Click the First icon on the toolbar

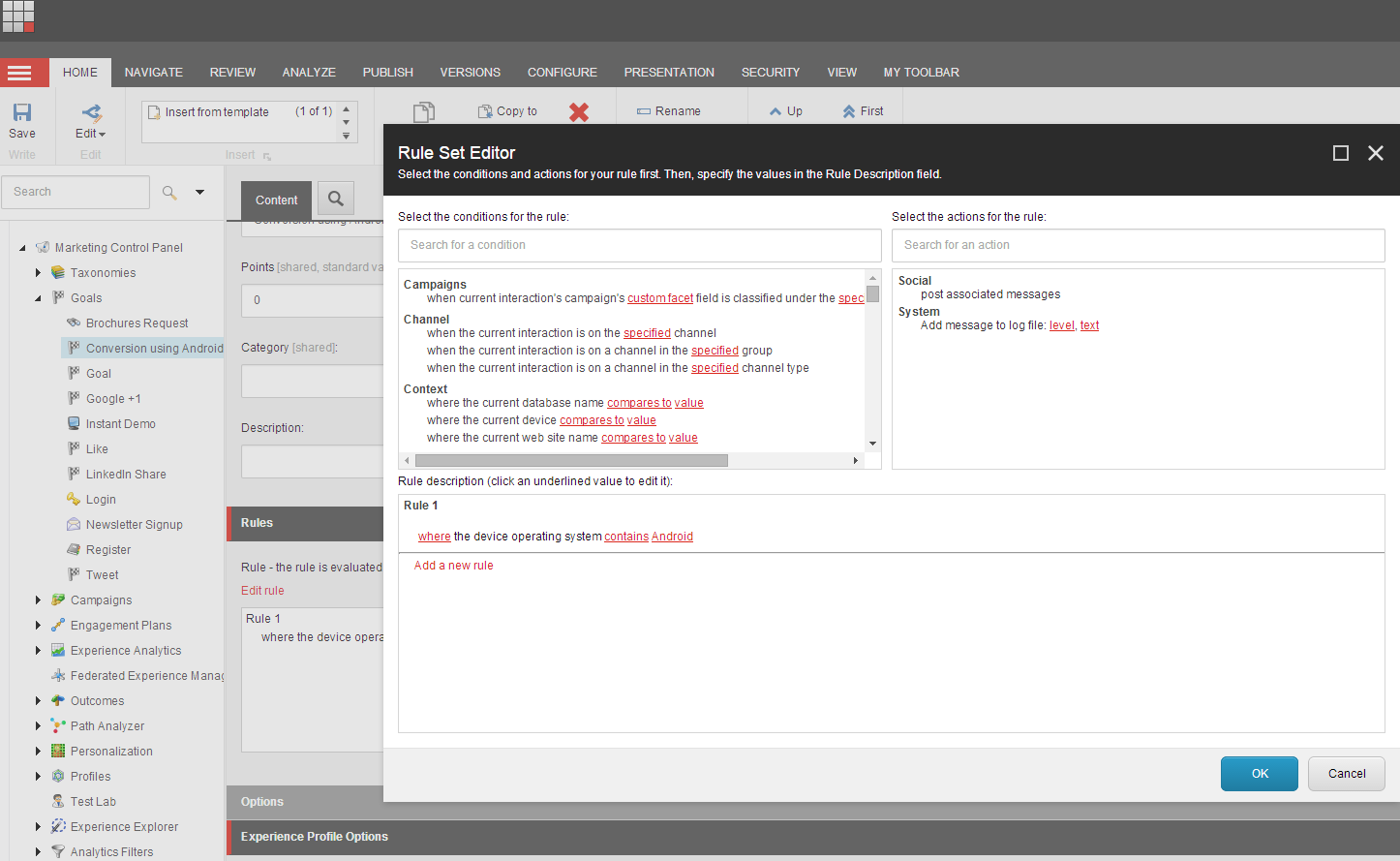click(862, 110)
